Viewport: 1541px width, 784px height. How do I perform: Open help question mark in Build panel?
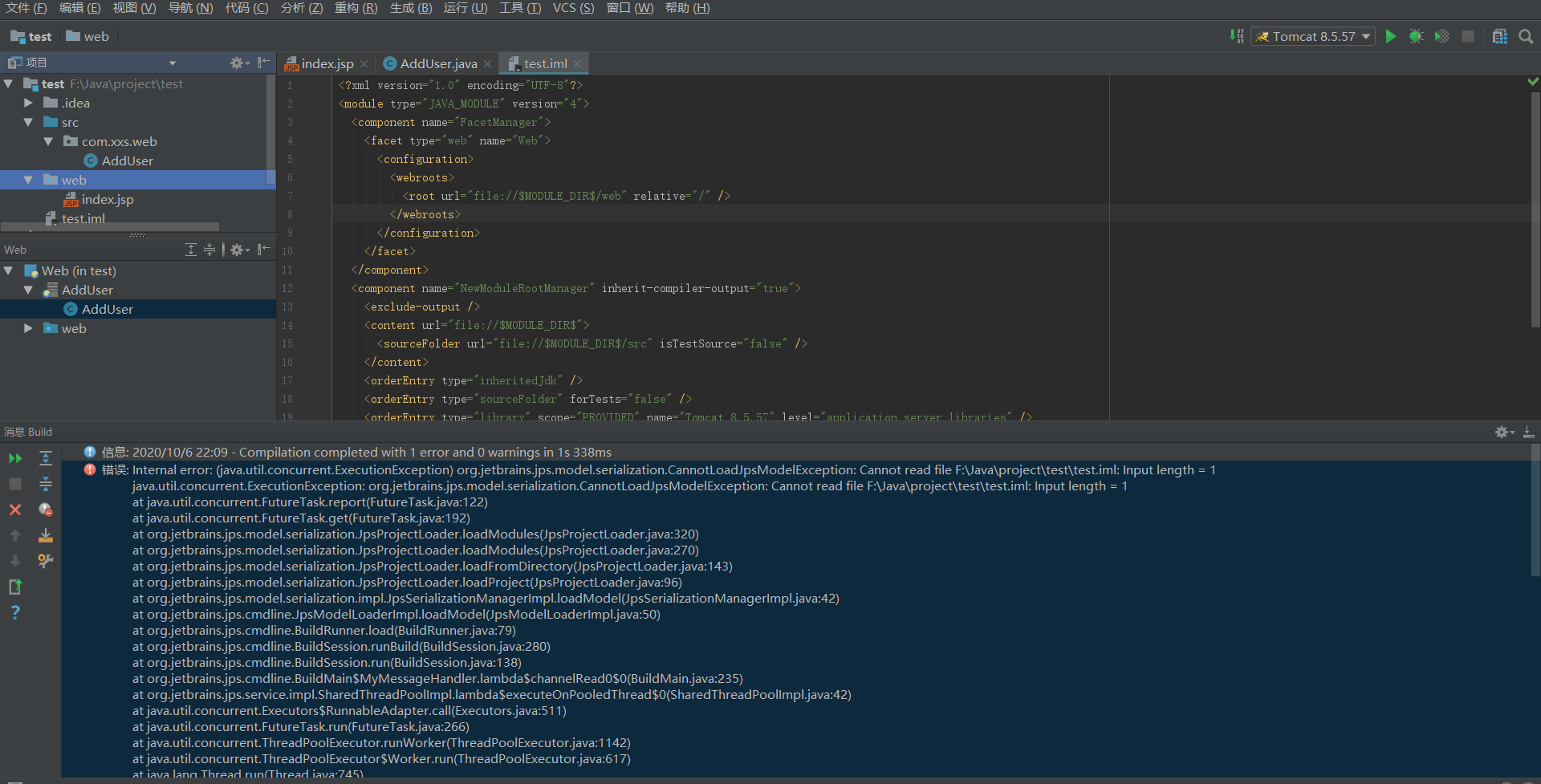click(15, 612)
